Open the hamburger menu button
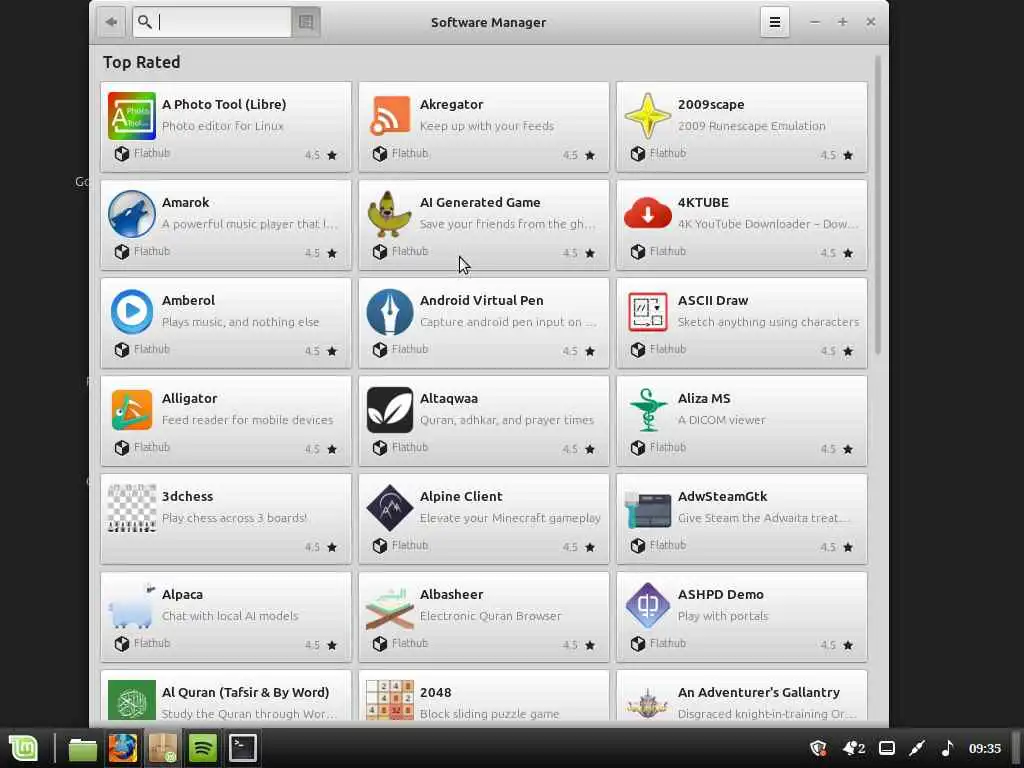Screen dimensions: 1024x768 pos(775,22)
